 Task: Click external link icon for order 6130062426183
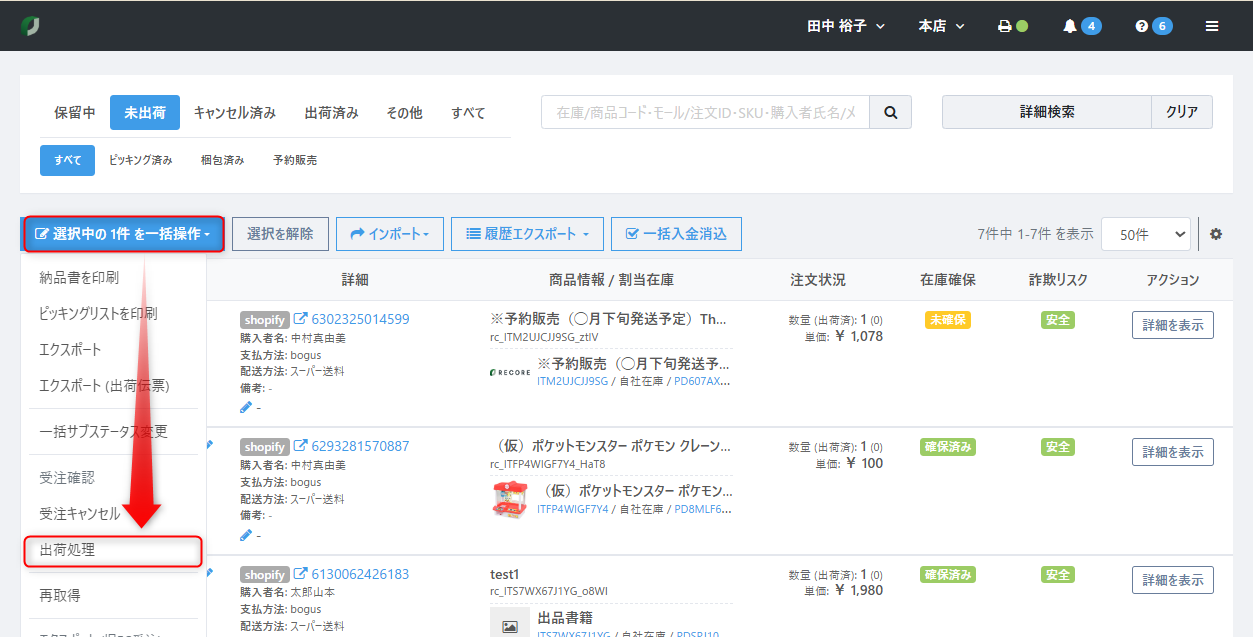(x=300, y=574)
